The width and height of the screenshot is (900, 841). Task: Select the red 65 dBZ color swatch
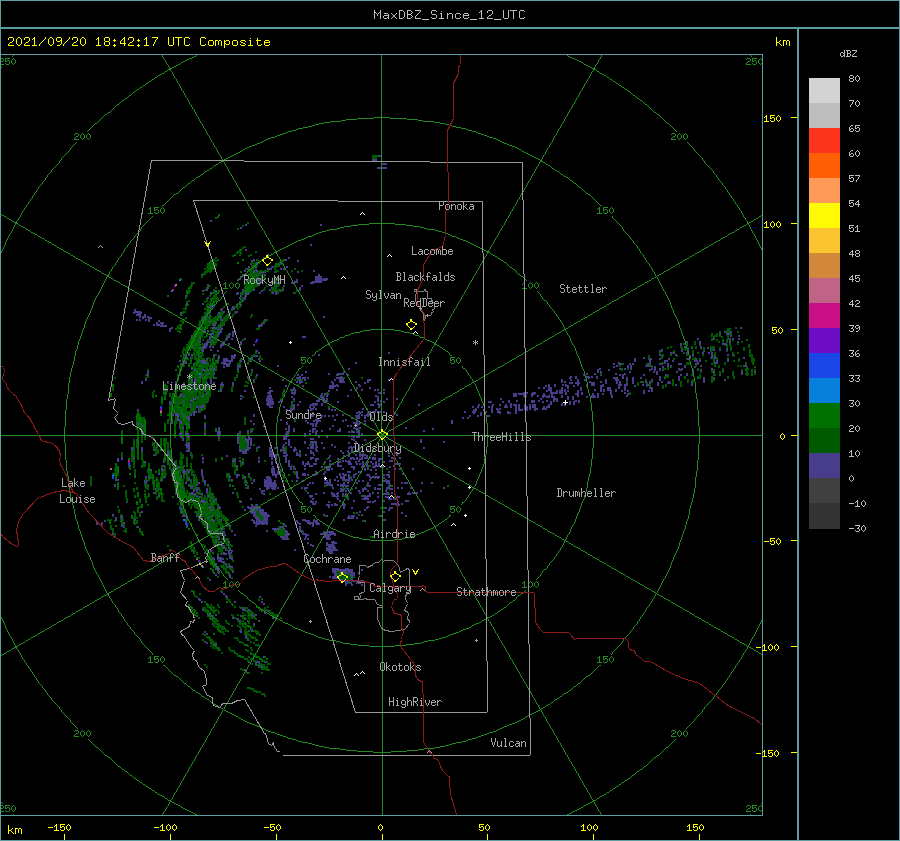(x=824, y=140)
